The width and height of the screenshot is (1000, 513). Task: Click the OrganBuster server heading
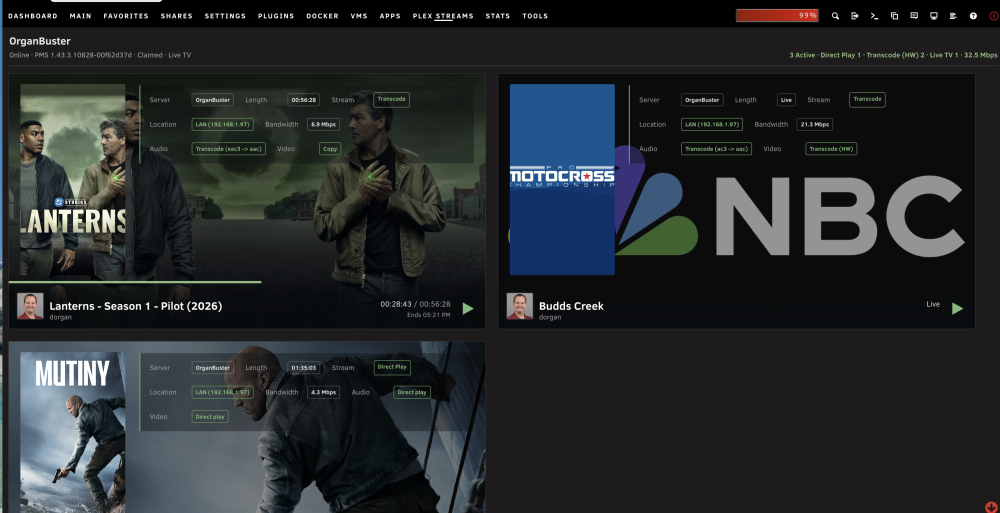tap(40, 41)
